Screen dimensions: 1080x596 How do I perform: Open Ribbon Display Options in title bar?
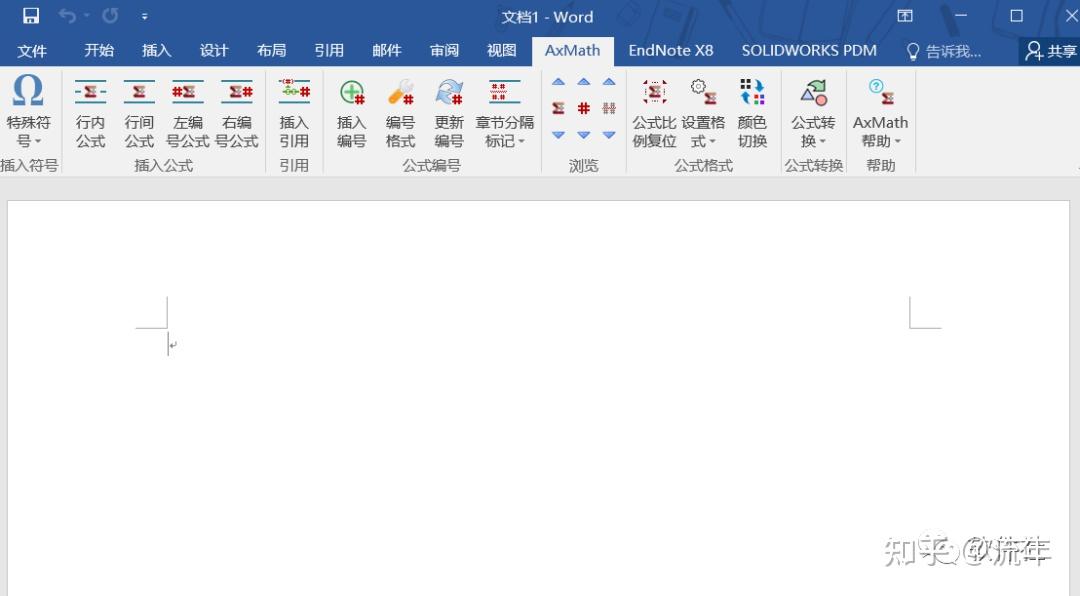(x=905, y=16)
